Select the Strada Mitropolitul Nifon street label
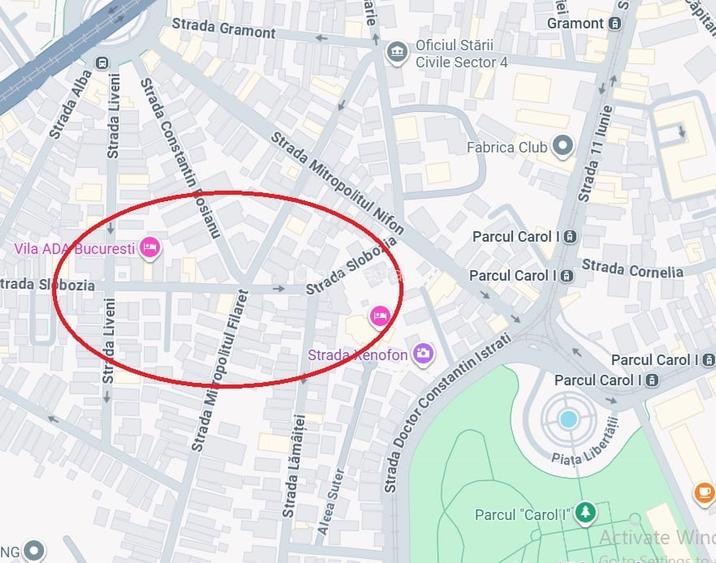The height and width of the screenshot is (563, 716). click(337, 183)
